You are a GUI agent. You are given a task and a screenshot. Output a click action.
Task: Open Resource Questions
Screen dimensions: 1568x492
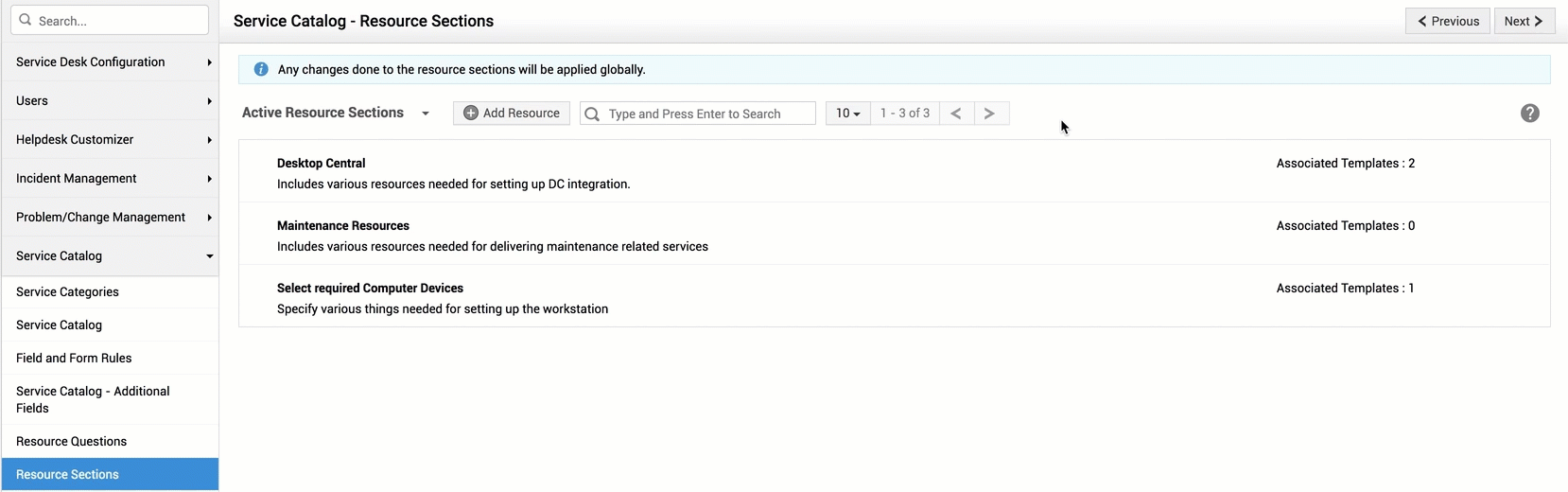pos(110,441)
